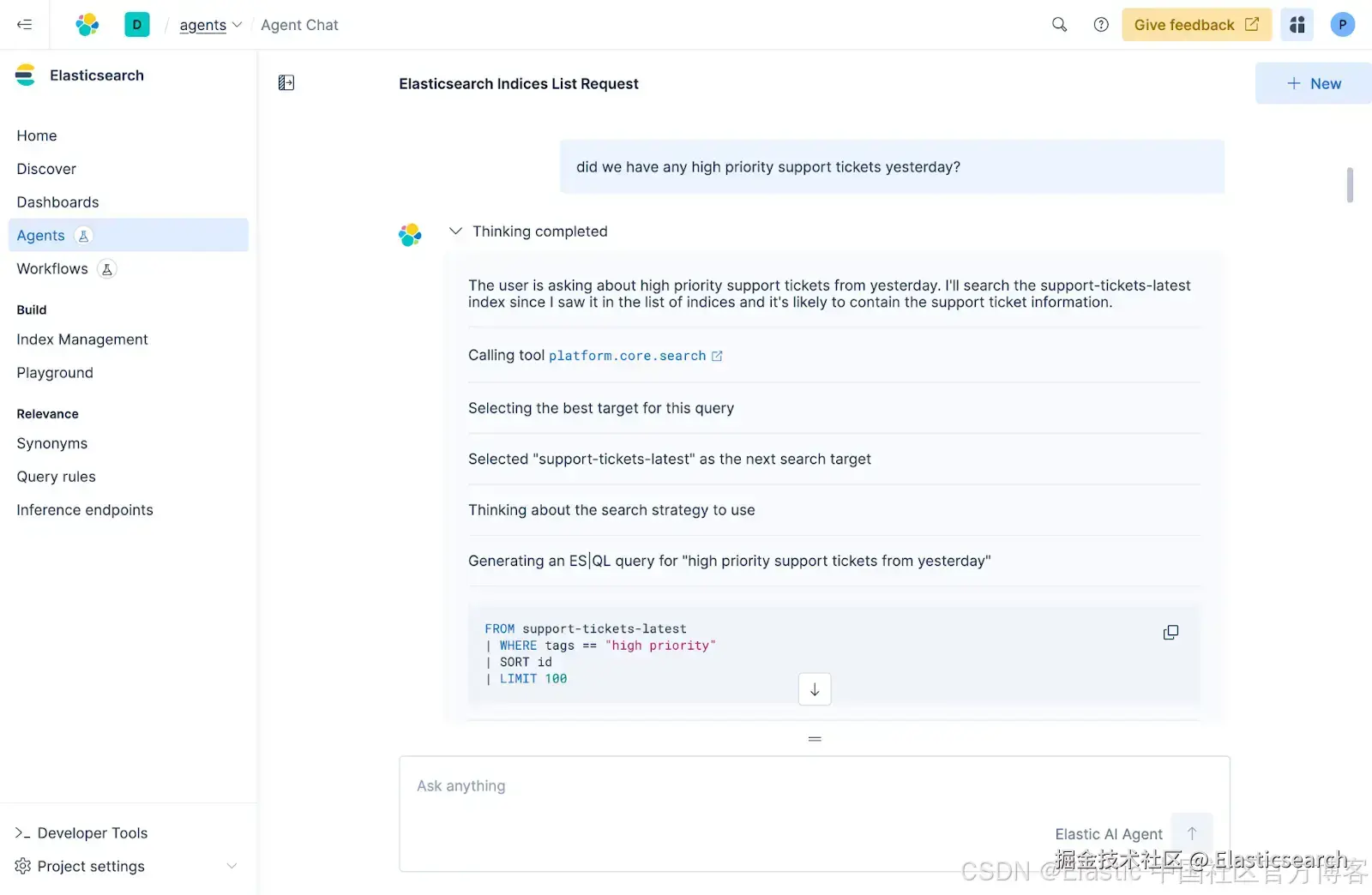Toggle the conversation sidebar panel icon
This screenshot has height=895, width=1372.
pyautogui.click(x=286, y=83)
